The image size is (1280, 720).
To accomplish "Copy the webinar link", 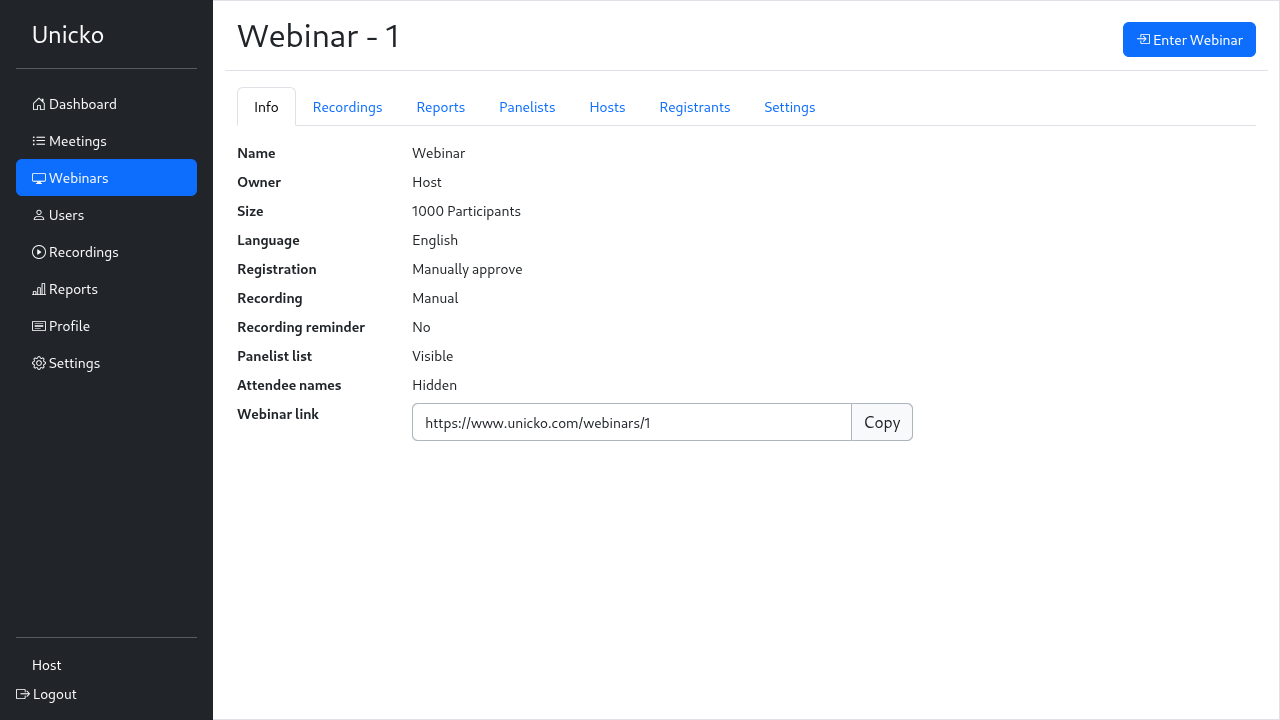I will 882,422.
